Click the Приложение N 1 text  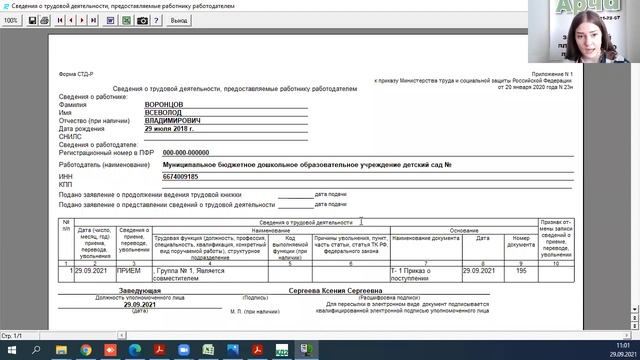click(552, 74)
